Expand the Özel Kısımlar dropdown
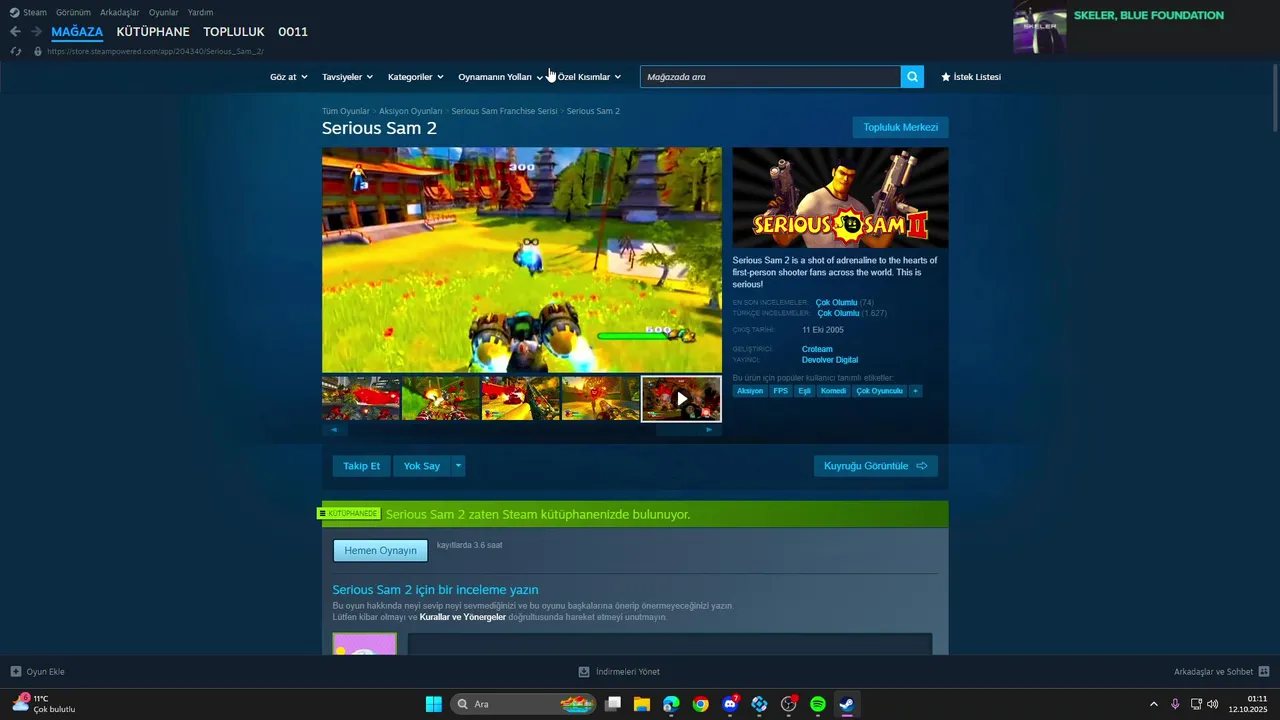The height and width of the screenshot is (720, 1280). 589,77
